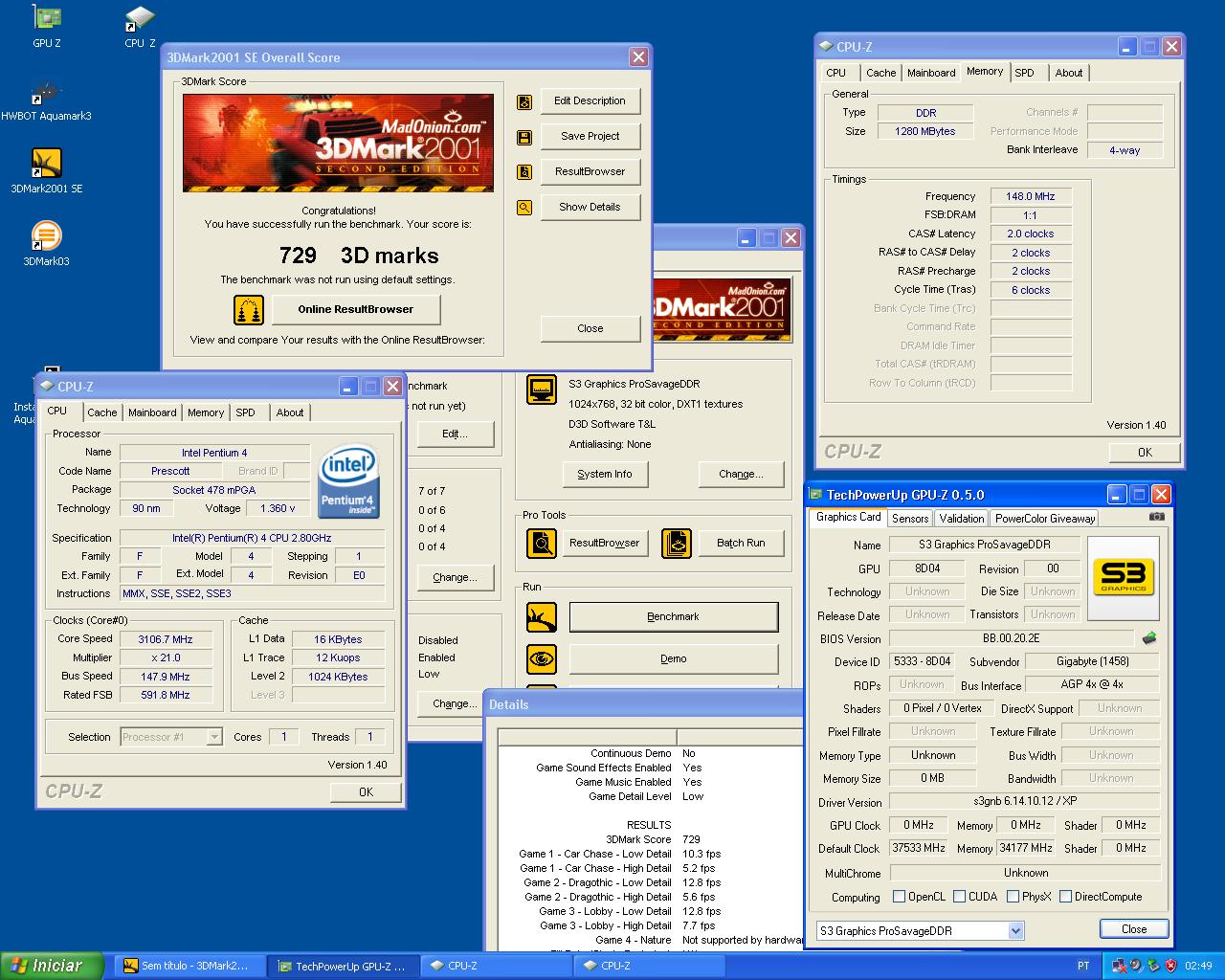
Task: Click 'Game 1 - Car Chase - Low Detail' row
Action: point(653,854)
